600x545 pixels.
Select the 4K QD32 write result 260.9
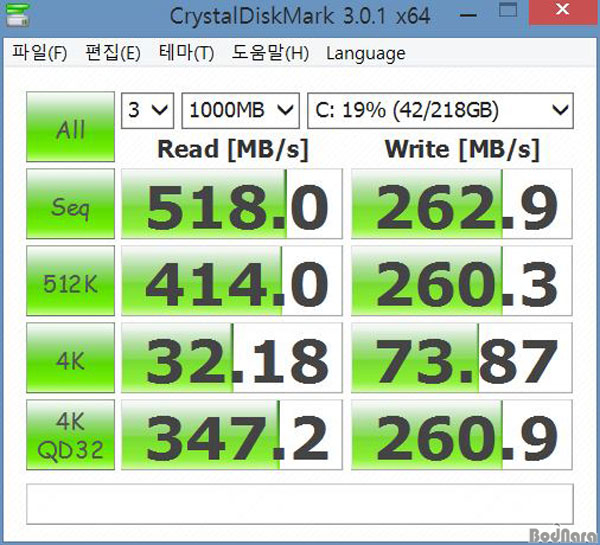[462, 435]
